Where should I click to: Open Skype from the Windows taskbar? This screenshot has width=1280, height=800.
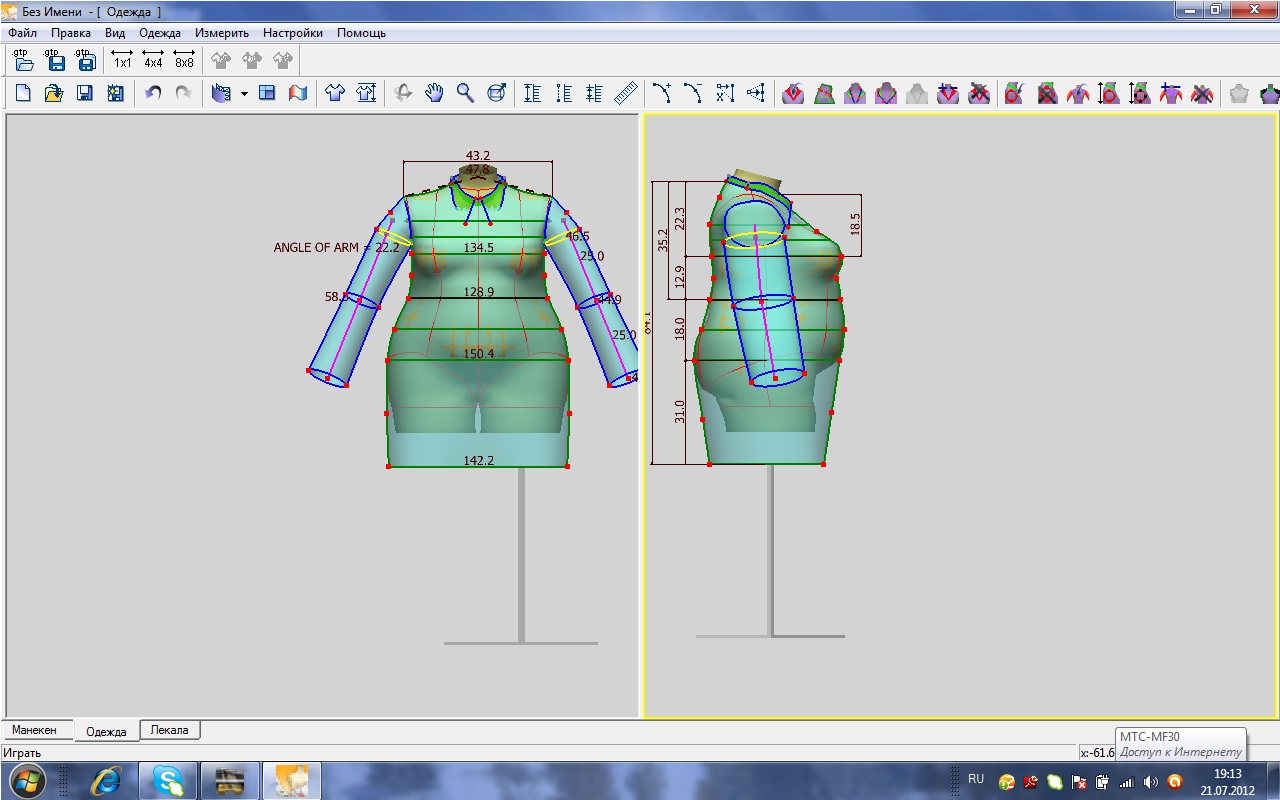click(x=168, y=780)
